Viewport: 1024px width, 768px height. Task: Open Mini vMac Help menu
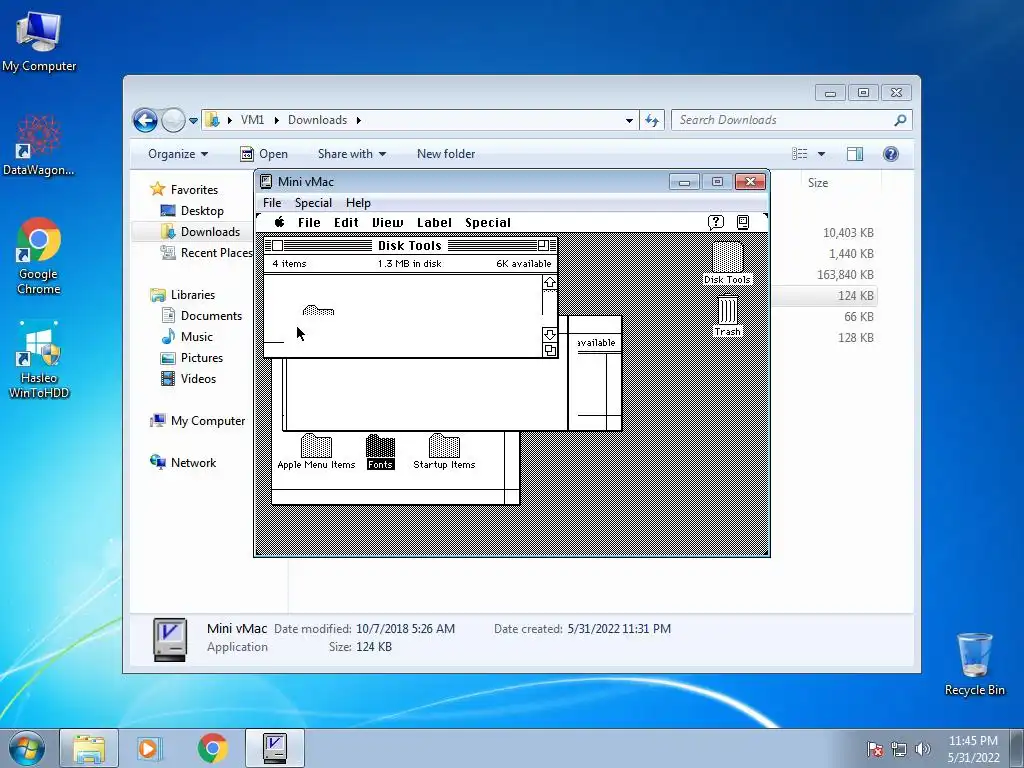[358, 202]
